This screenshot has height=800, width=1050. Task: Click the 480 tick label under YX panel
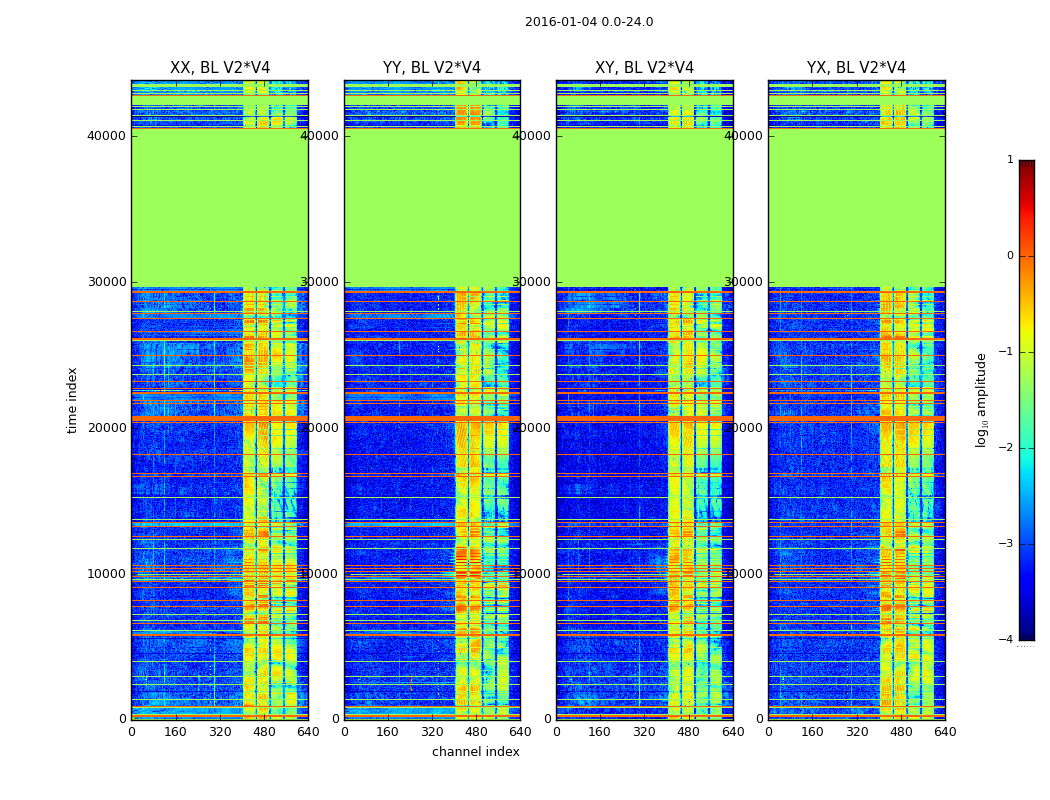click(901, 732)
